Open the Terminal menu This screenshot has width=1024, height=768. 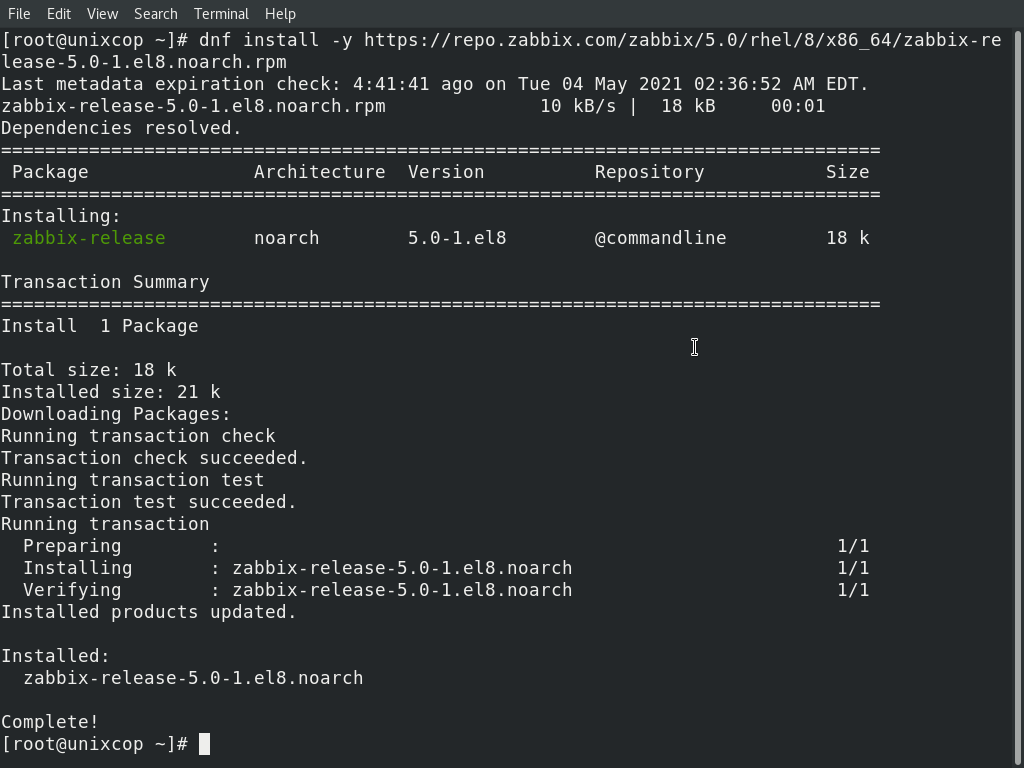point(221,14)
